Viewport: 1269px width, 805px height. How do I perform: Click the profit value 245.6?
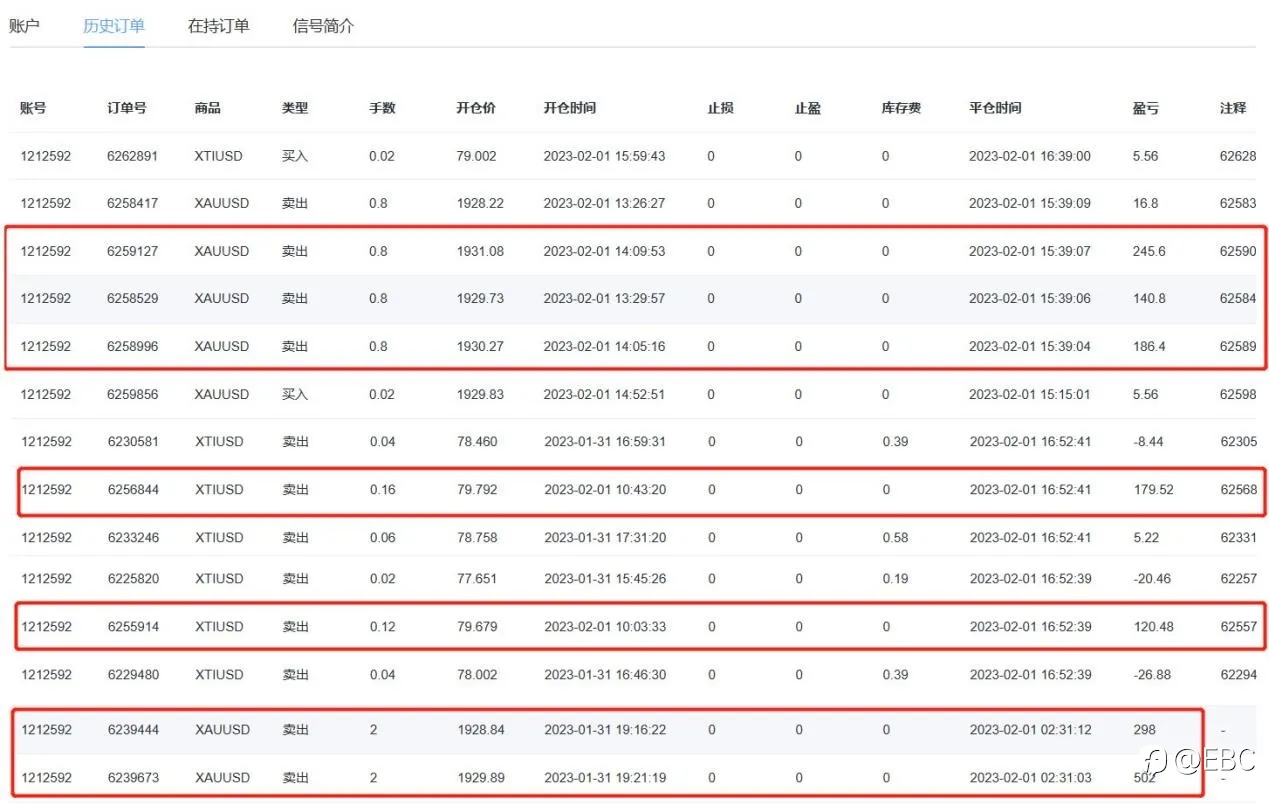point(1149,251)
